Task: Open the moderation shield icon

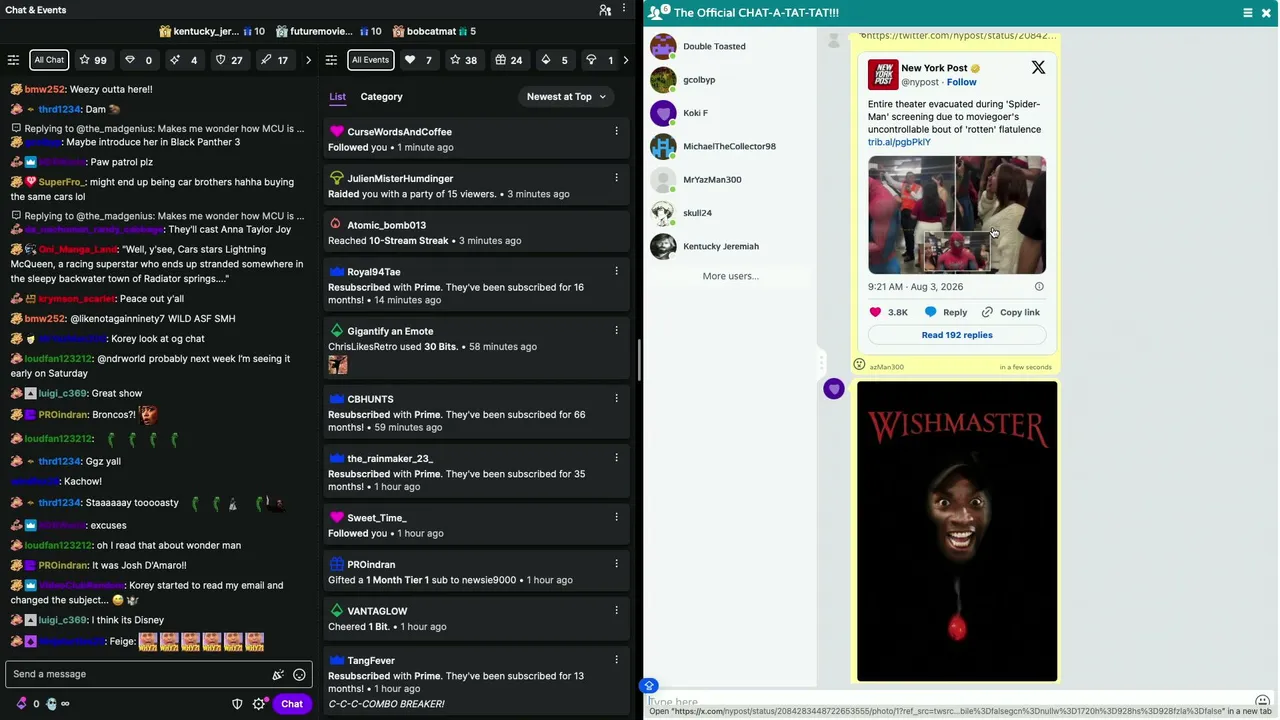Action: [x=237, y=704]
